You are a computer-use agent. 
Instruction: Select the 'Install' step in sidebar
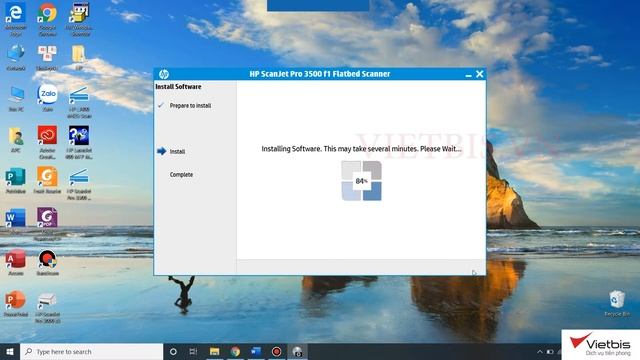click(x=177, y=151)
